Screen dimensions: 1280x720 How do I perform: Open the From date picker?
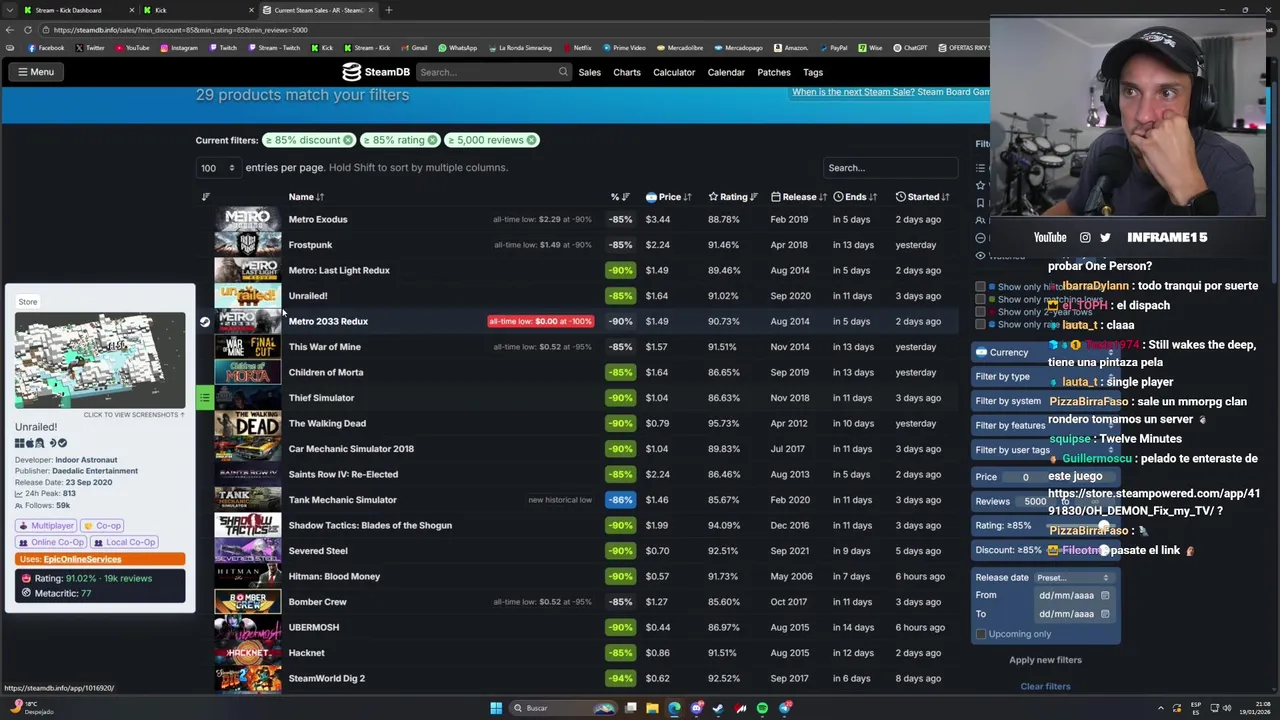coord(1105,596)
